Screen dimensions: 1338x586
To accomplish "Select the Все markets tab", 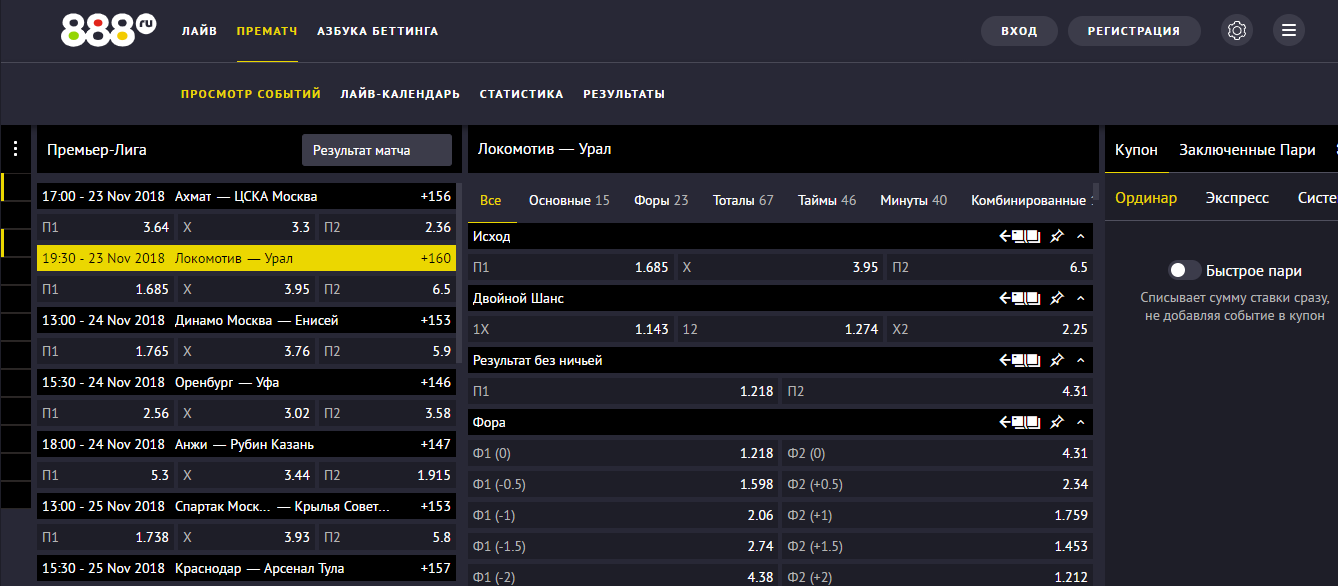I will [491, 200].
